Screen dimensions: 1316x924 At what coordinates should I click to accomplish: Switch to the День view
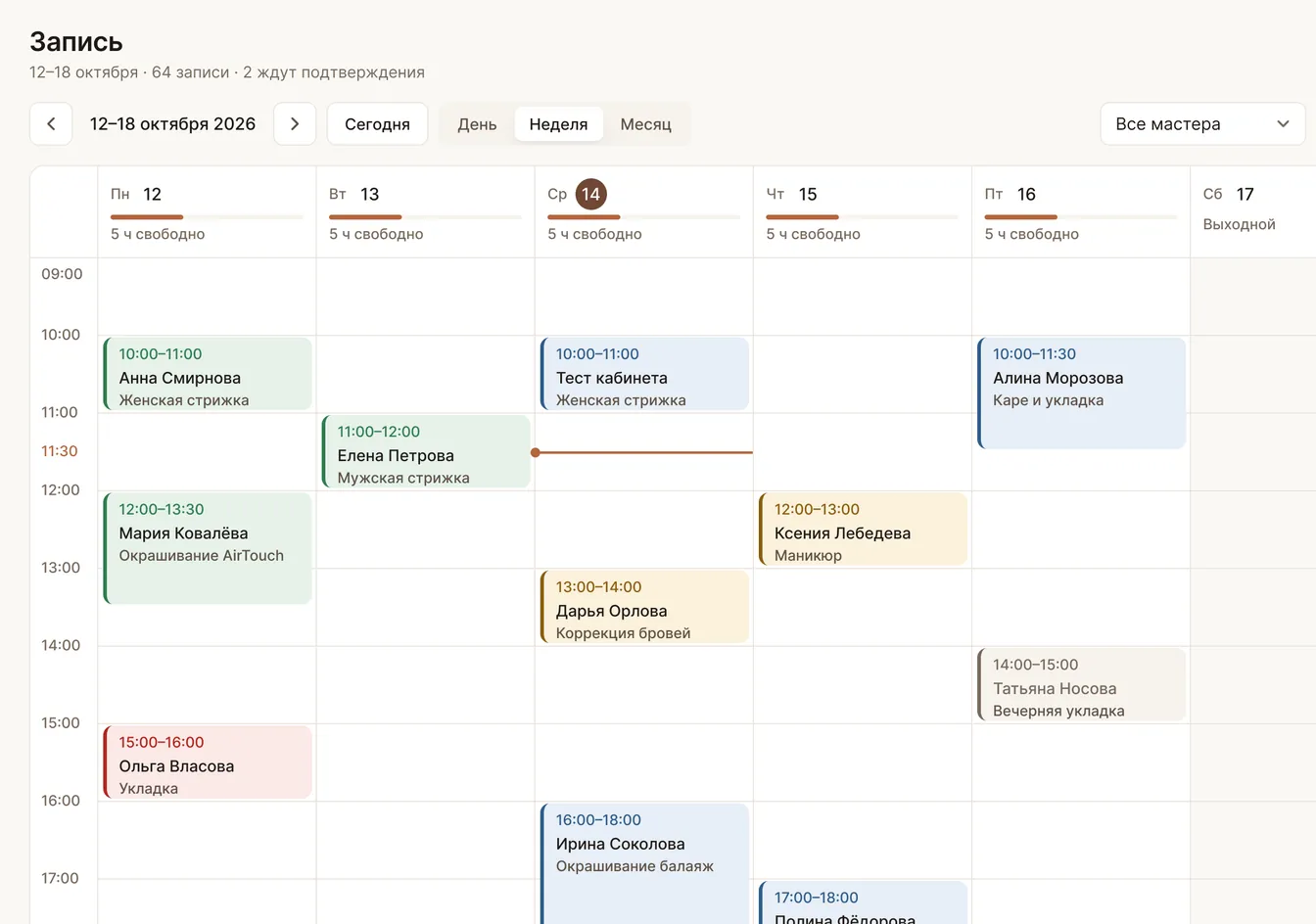click(x=477, y=124)
